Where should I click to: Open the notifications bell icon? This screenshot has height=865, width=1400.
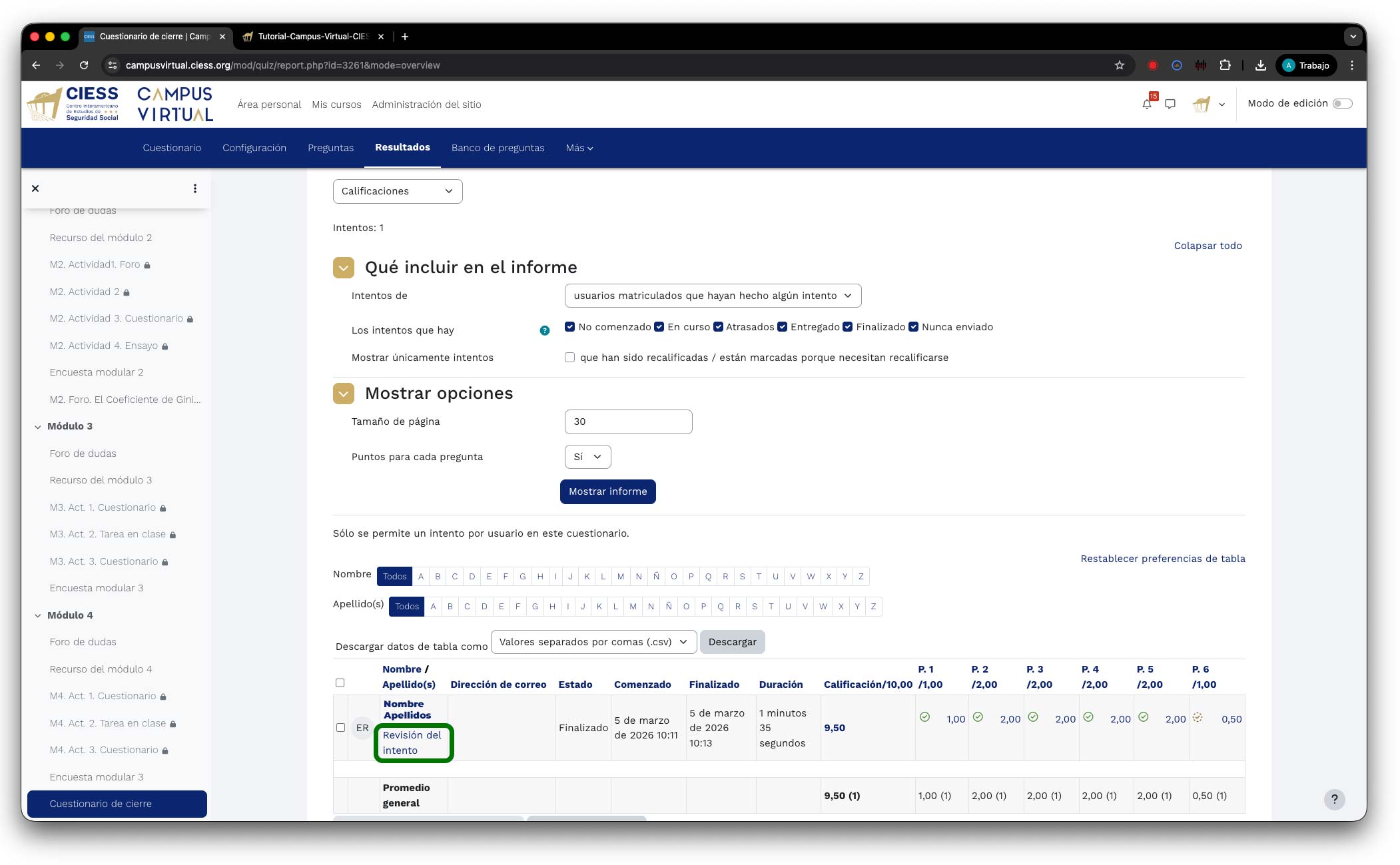coord(1146,104)
